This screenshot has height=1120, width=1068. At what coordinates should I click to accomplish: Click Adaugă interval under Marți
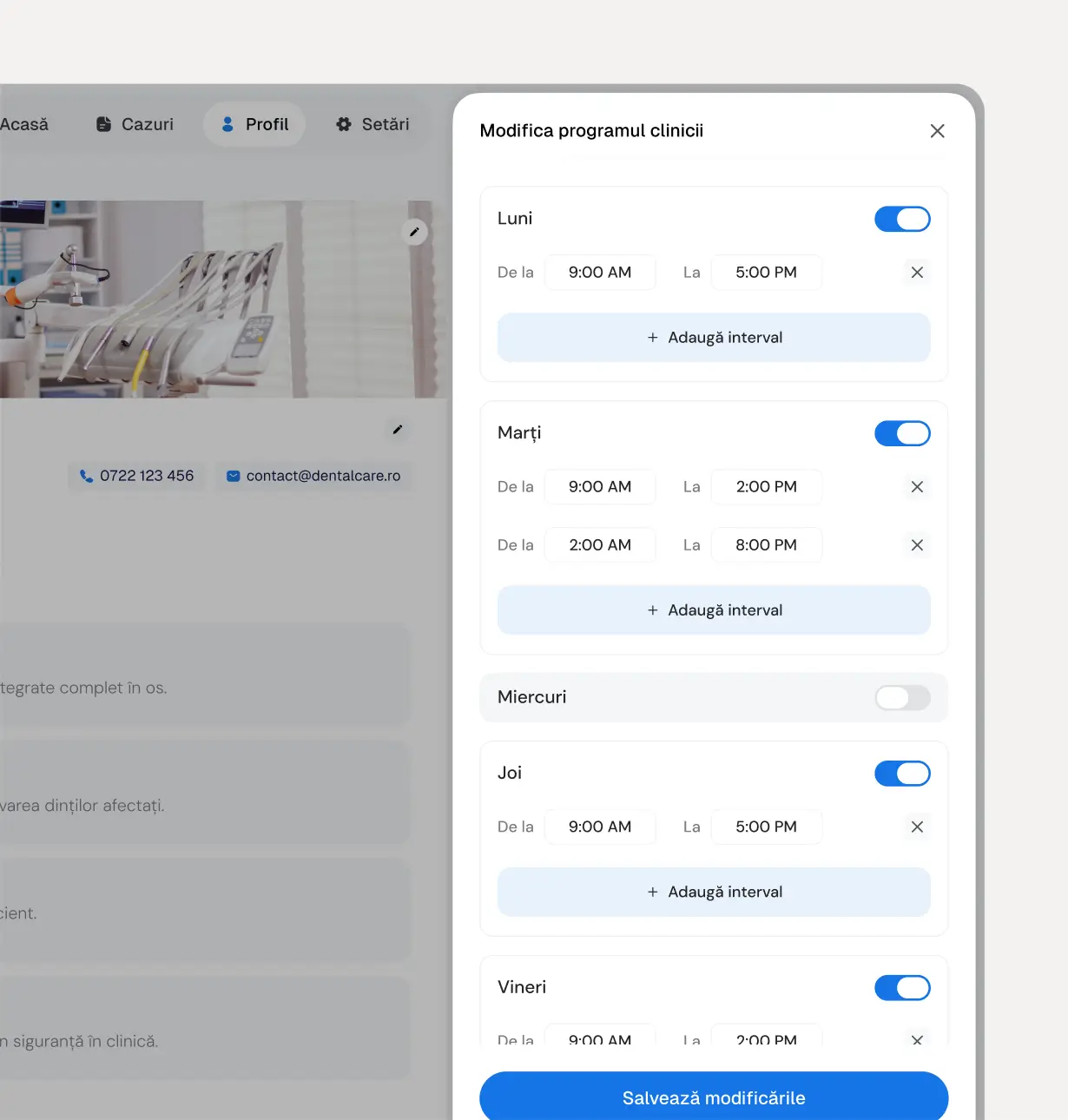pos(714,610)
